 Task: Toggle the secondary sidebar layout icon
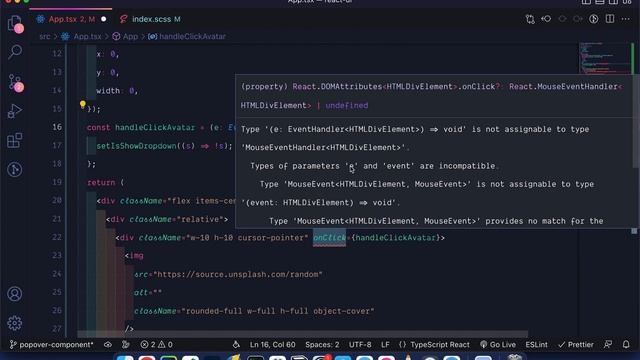613,2
